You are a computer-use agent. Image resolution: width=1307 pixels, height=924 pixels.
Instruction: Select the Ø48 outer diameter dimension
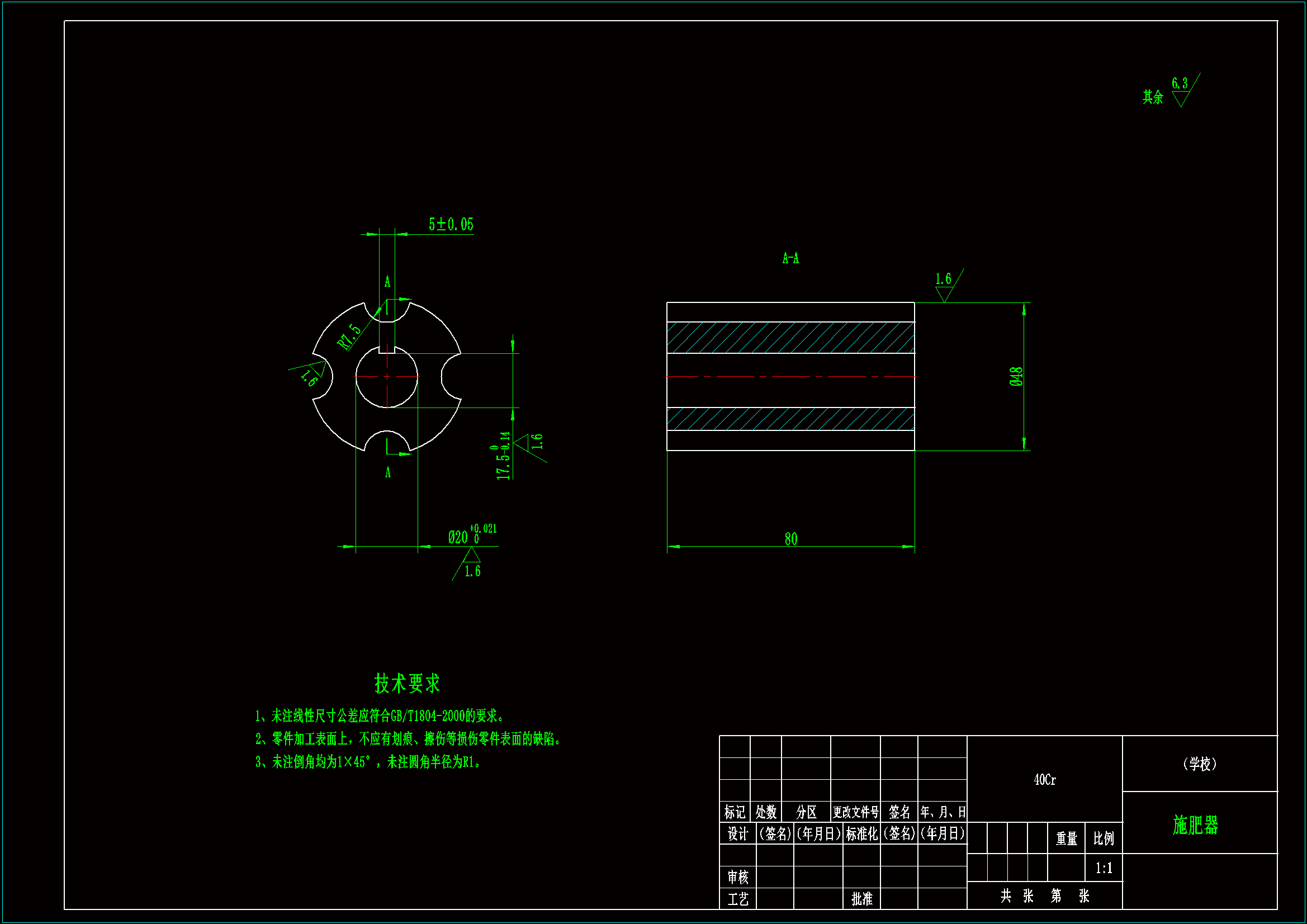[1016, 376]
